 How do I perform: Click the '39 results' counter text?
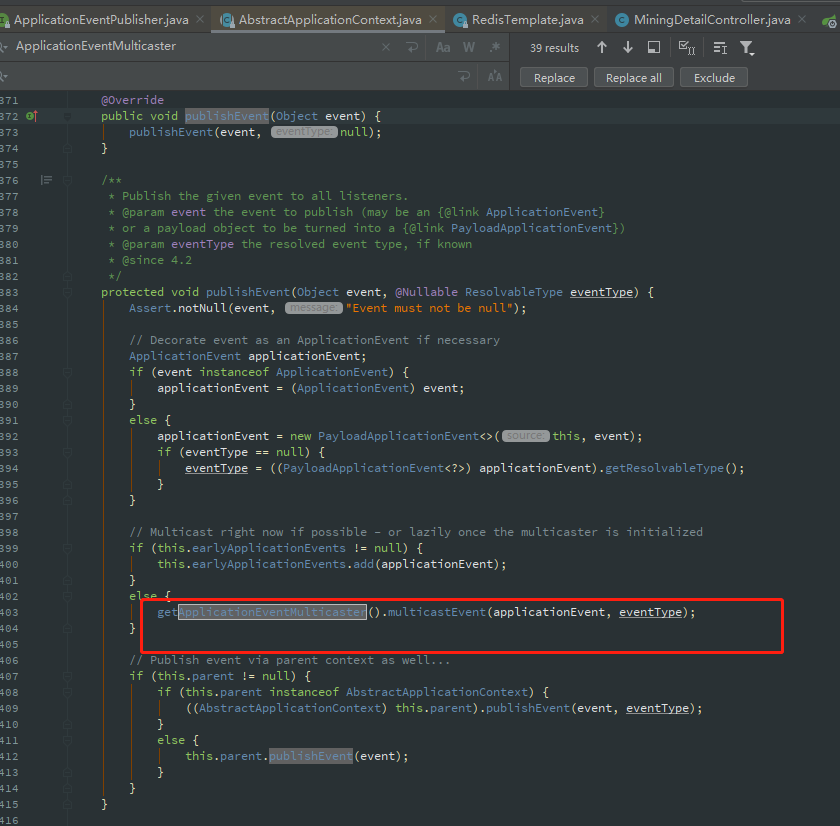[554, 48]
